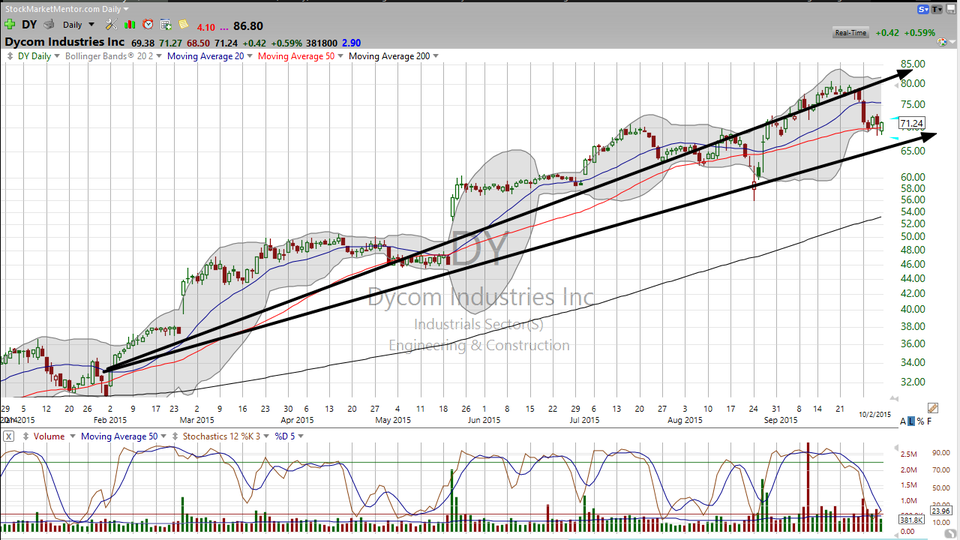
Task: Open the DY Daily indicator dropdown
Action: [57, 56]
